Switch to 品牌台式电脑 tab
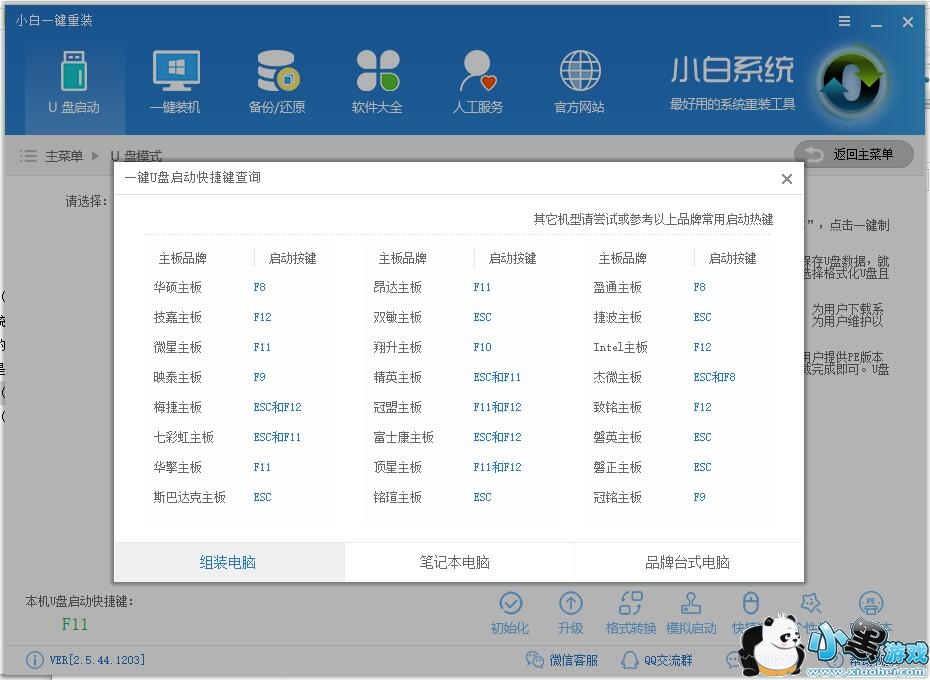This screenshot has height=680, width=930. [689, 562]
